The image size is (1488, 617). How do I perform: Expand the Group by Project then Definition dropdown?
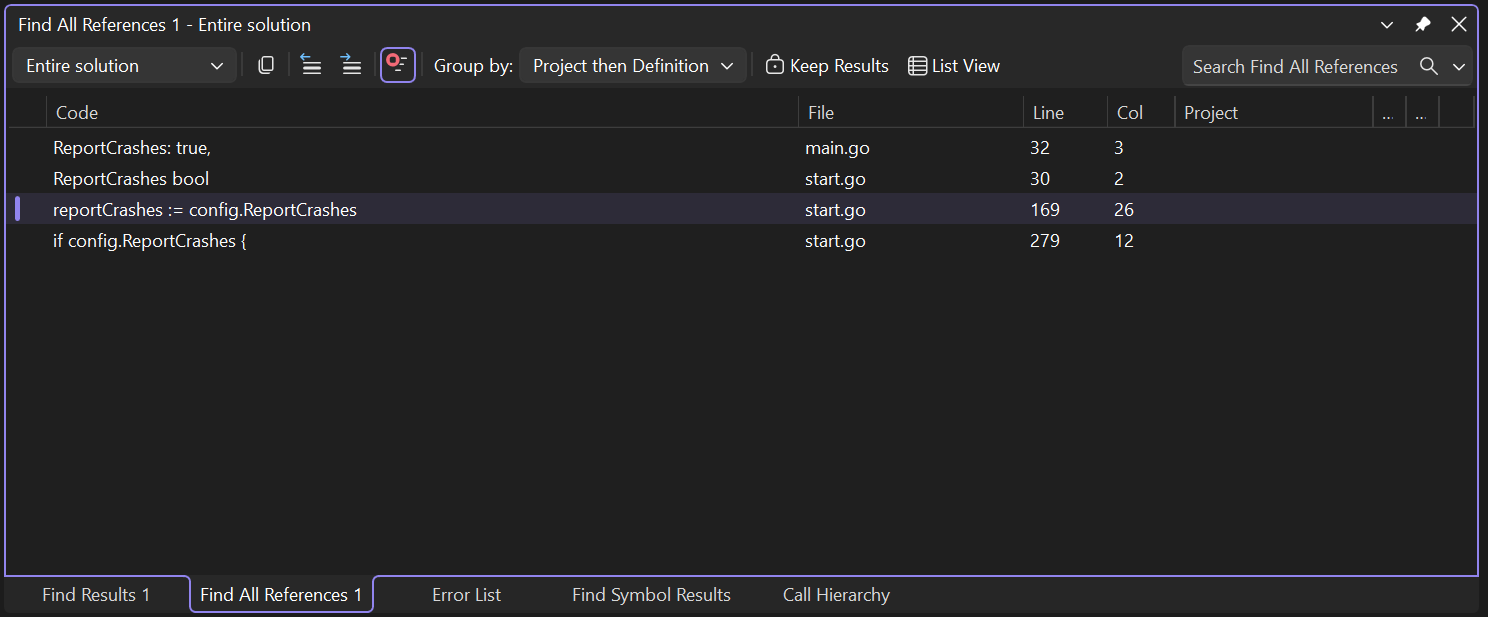632,66
